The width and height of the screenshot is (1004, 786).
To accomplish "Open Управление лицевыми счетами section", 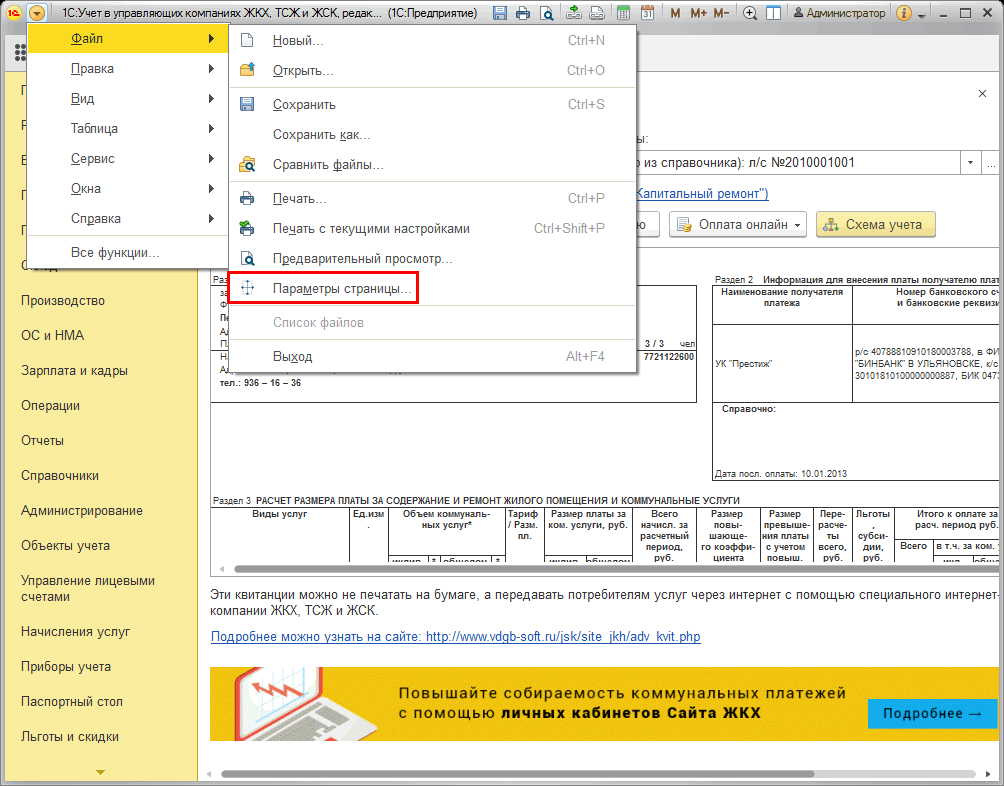I will click(88, 589).
